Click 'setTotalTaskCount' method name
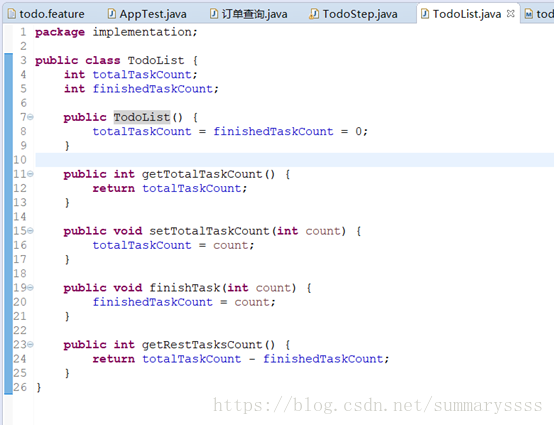The image size is (554, 425). pyautogui.click(x=209, y=231)
